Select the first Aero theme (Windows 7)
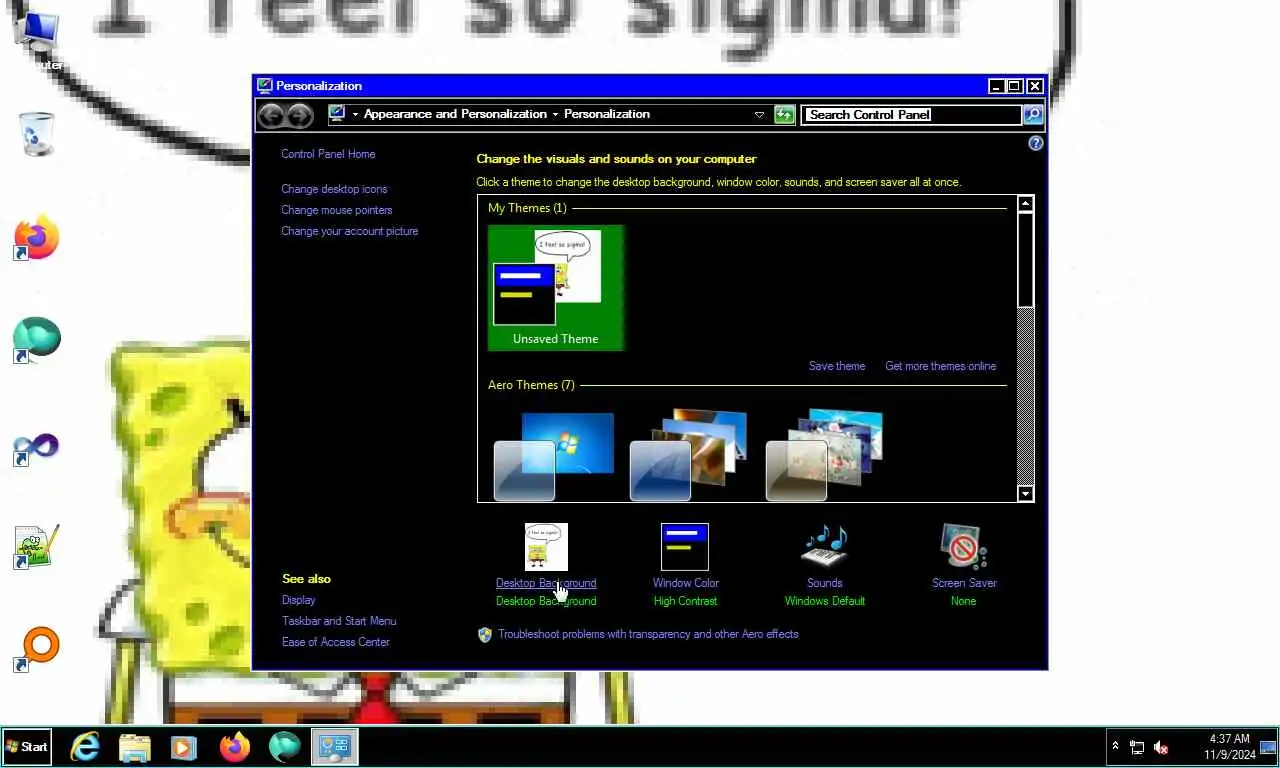Viewport: 1280px width, 768px height. click(x=554, y=456)
